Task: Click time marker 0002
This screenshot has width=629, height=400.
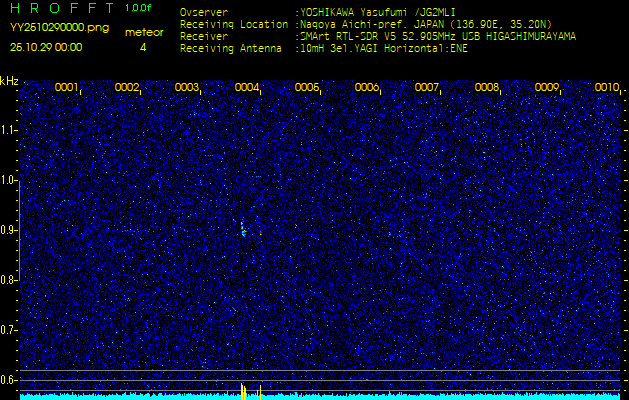Action: [x=126, y=87]
